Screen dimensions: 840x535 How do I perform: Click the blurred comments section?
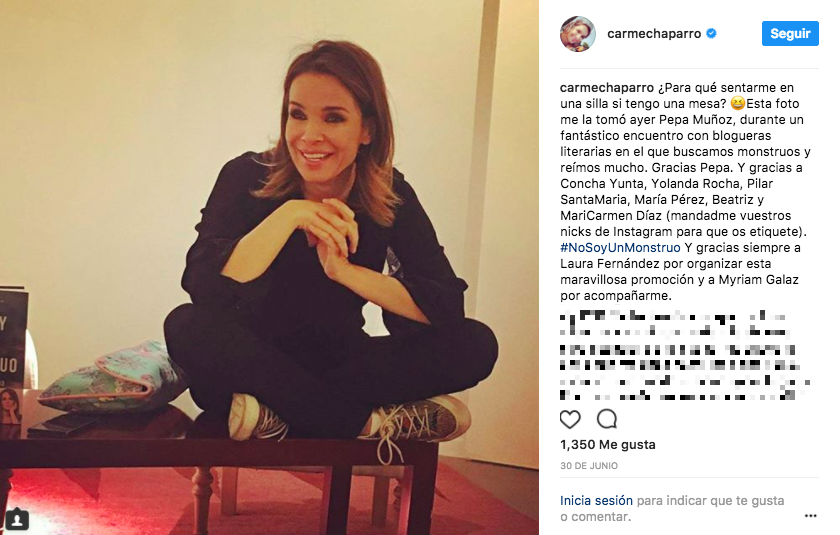[x=685, y=355]
